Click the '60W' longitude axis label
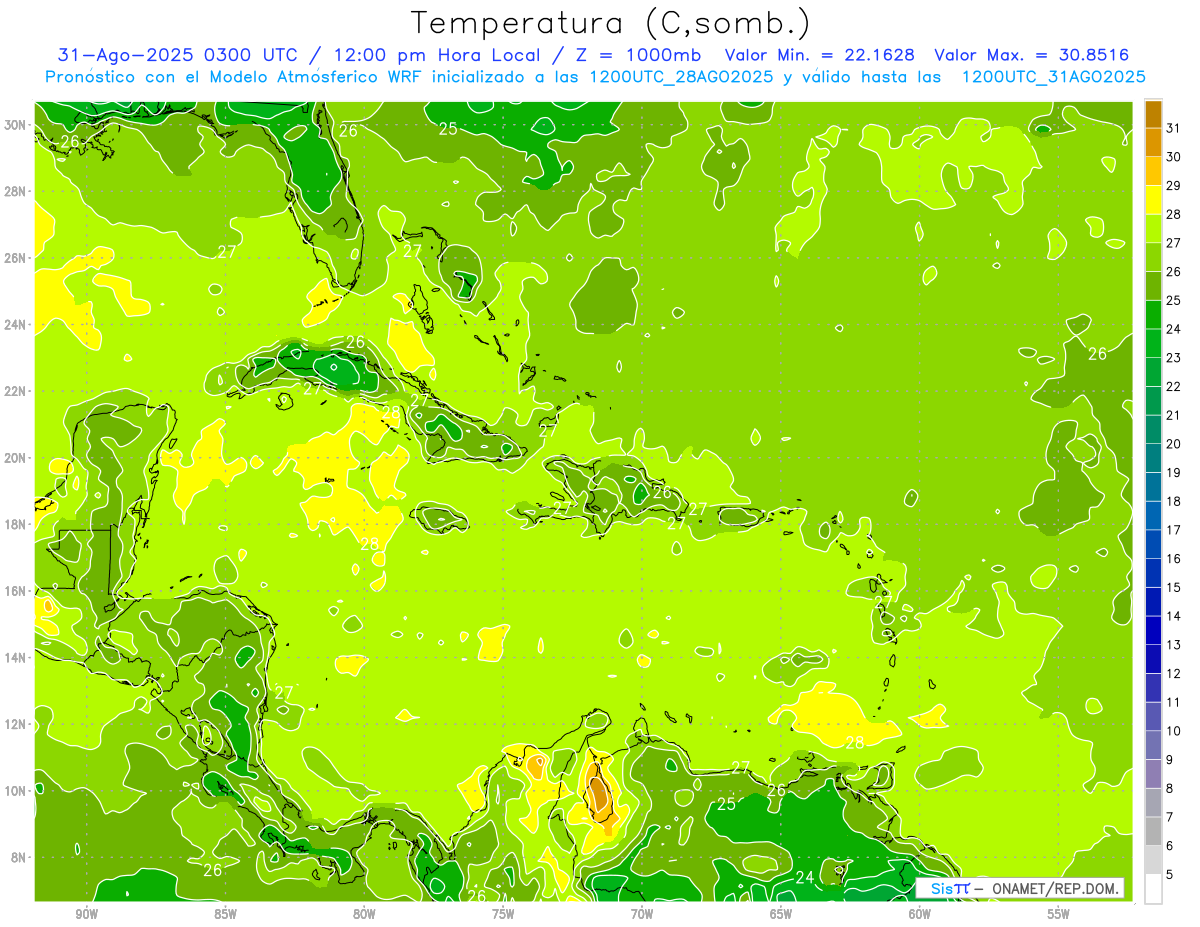This screenshot has height=927, width=1200. point(920,915)
